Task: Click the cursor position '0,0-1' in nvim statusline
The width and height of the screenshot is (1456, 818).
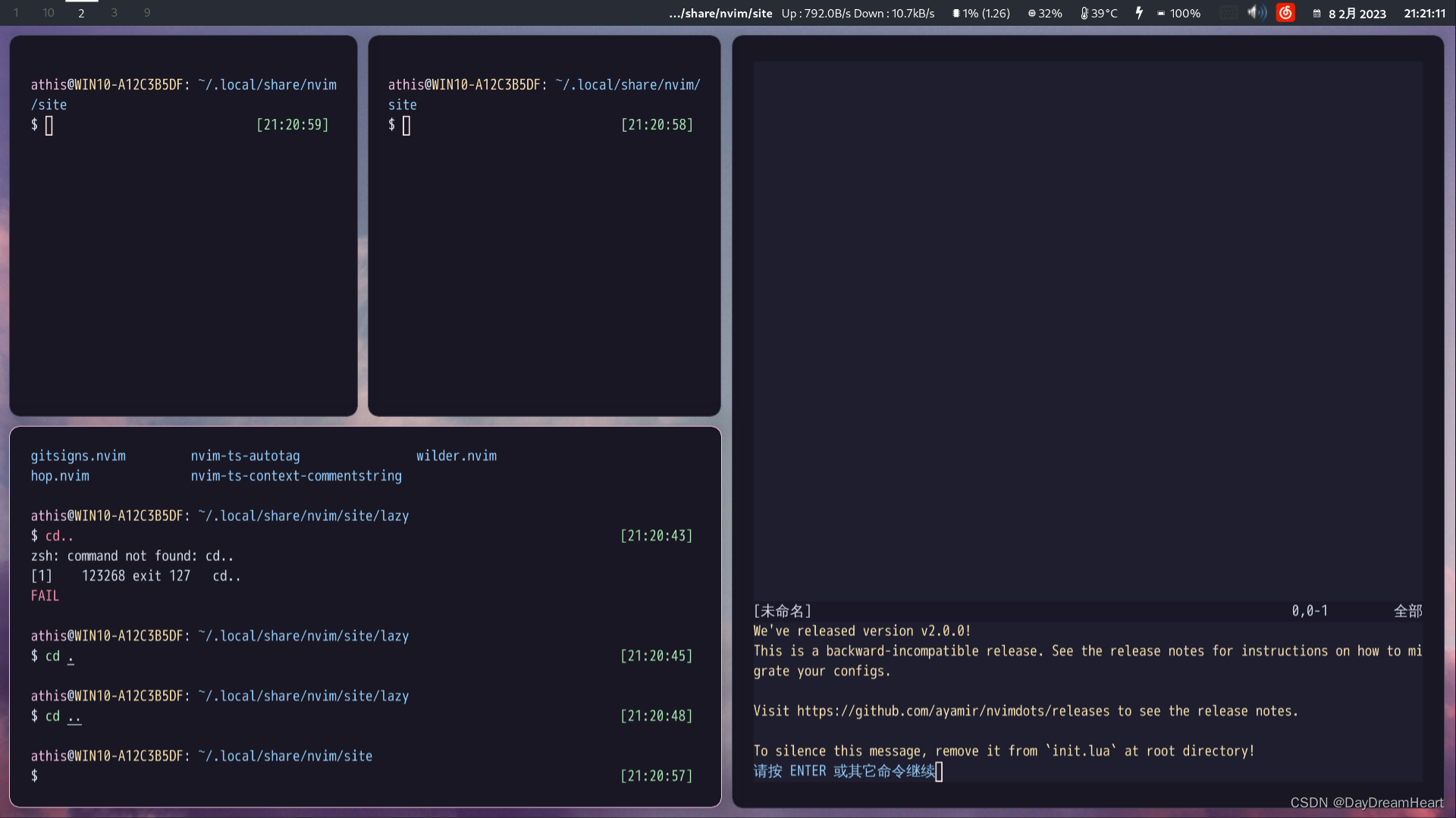Action: tap(1310, 611)
